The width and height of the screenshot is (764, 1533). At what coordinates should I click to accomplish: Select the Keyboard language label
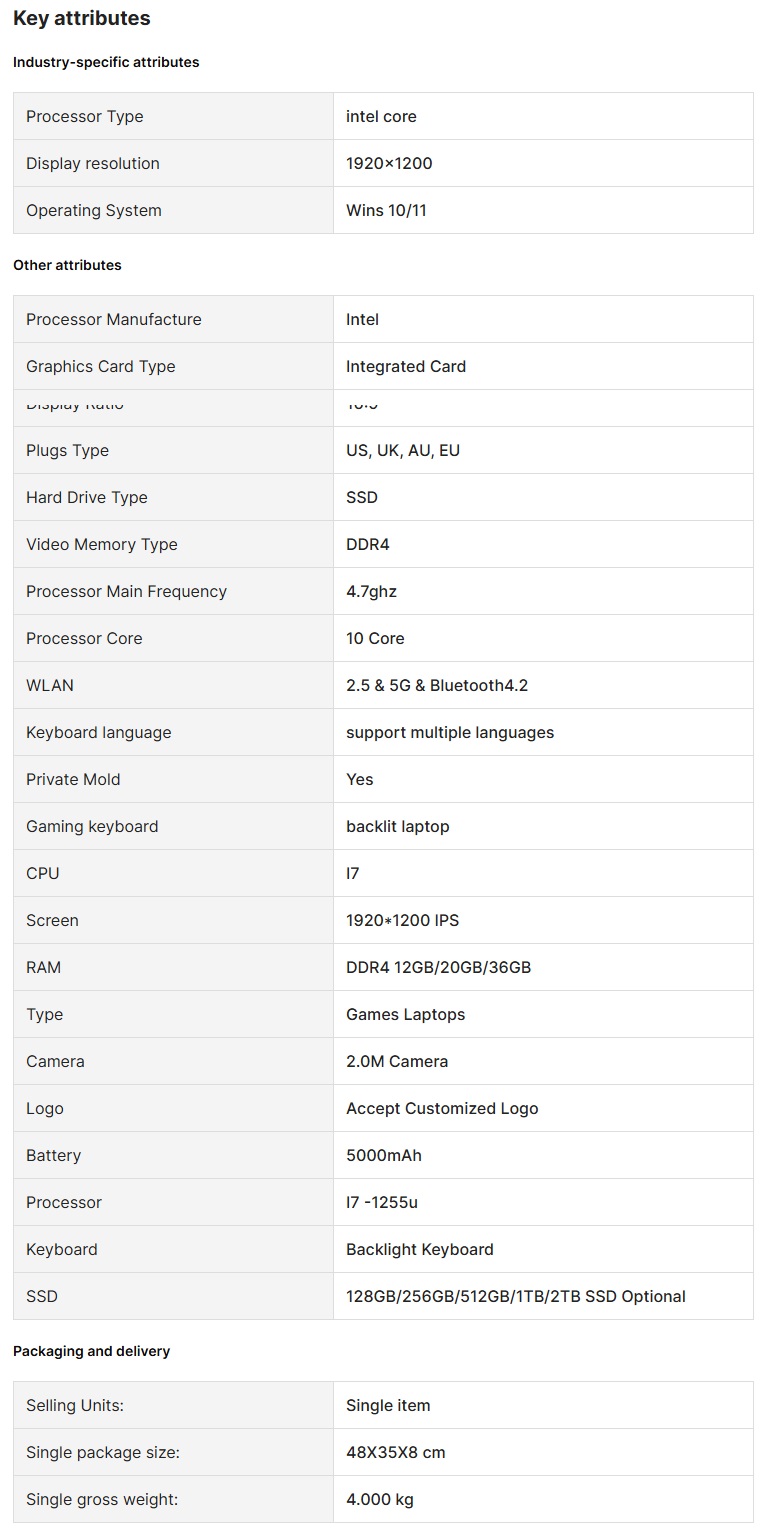click(98, 732)
